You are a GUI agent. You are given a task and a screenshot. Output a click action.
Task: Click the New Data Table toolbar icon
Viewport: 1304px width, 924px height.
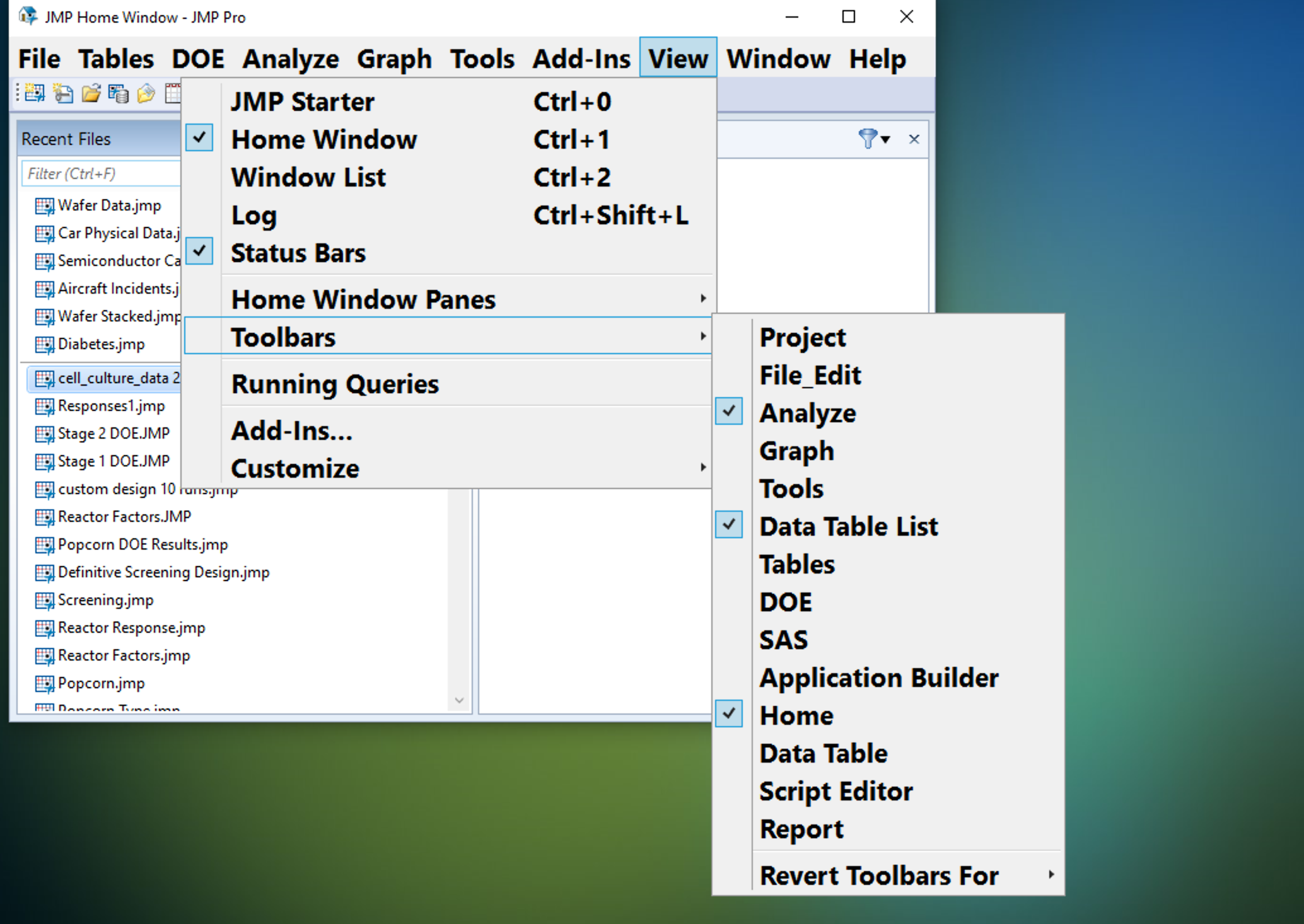pyautogui.click(x=35, y=93)
